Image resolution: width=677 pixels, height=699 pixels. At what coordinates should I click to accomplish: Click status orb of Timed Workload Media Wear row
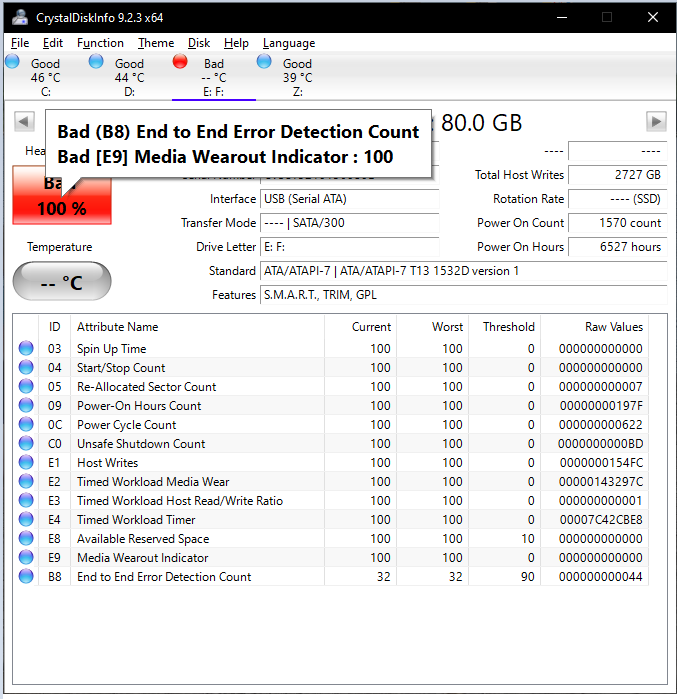(26, 481)
